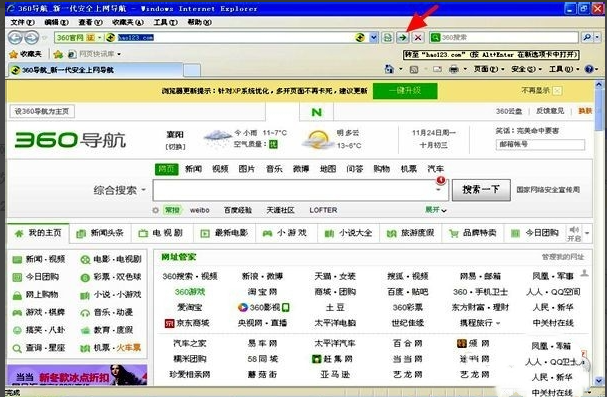
Task: Open the search provider dropdown arrow
Action: (x=597, y=38)
